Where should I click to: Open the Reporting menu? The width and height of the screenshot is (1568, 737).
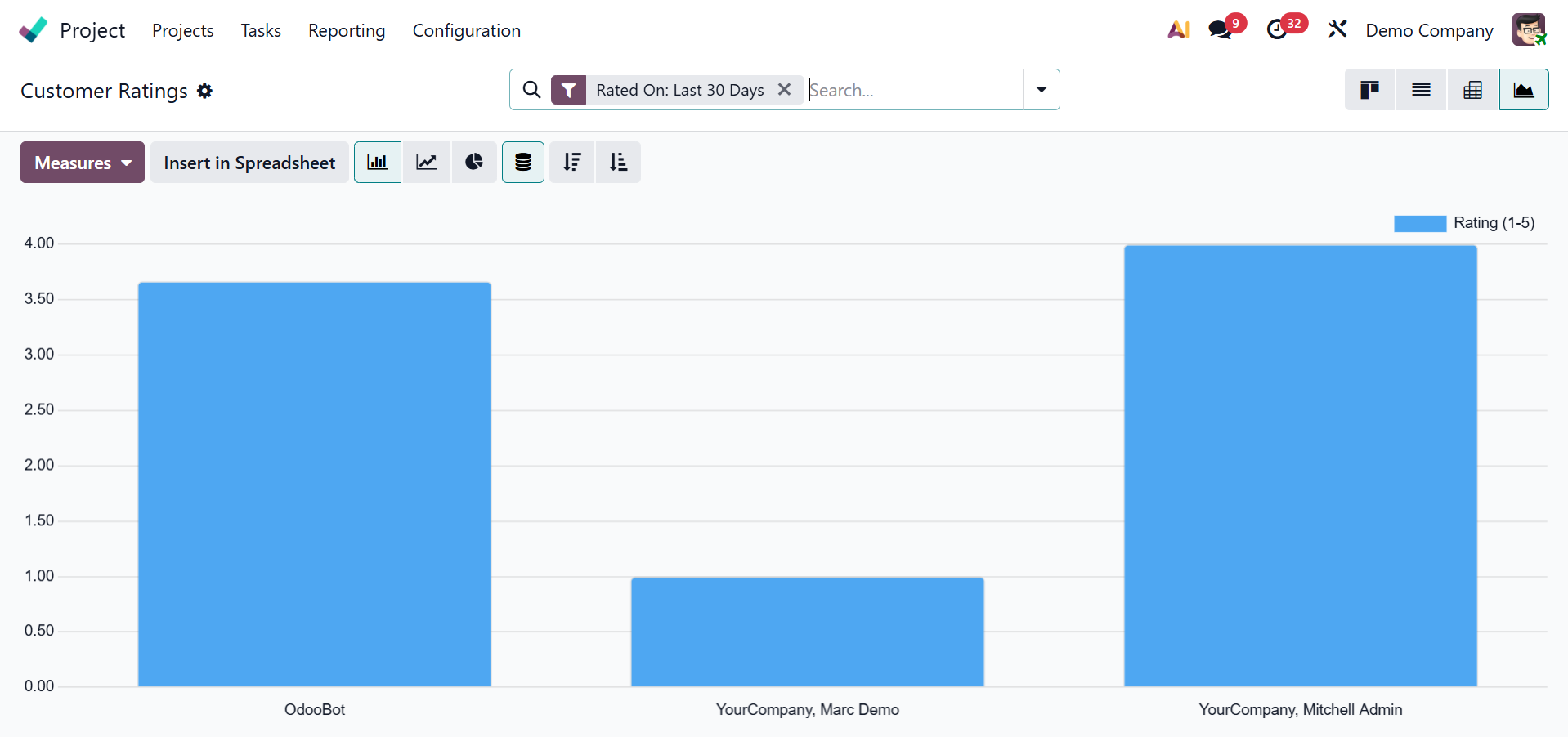347,30
